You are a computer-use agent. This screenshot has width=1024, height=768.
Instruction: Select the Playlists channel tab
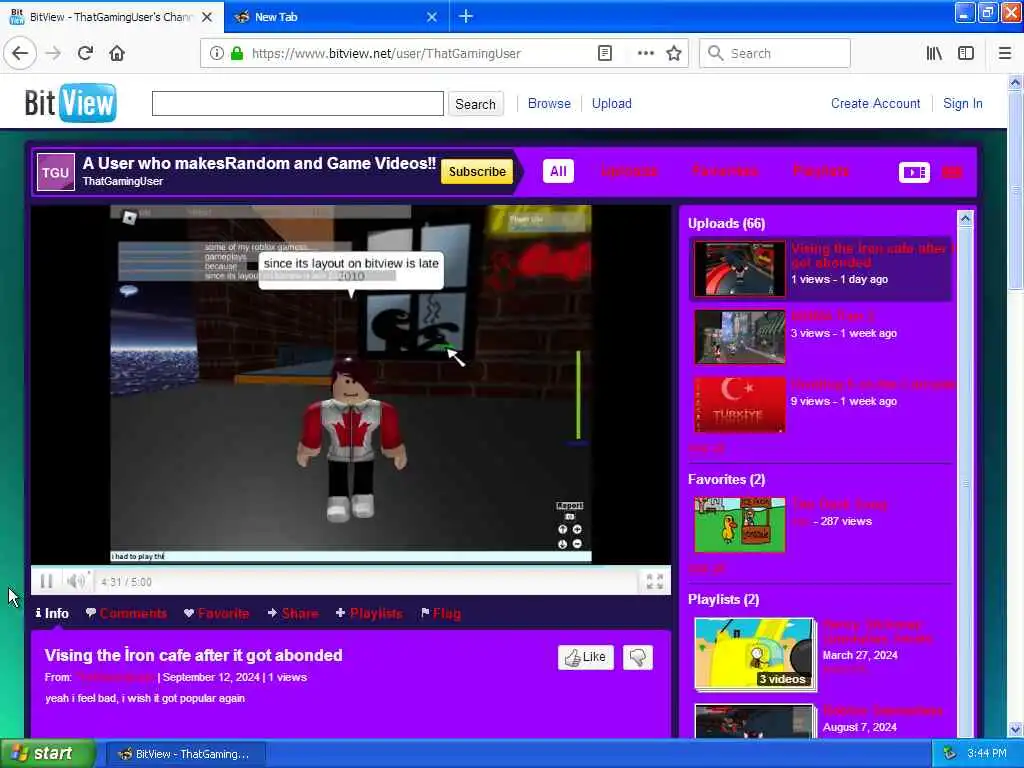coord(821,171)
